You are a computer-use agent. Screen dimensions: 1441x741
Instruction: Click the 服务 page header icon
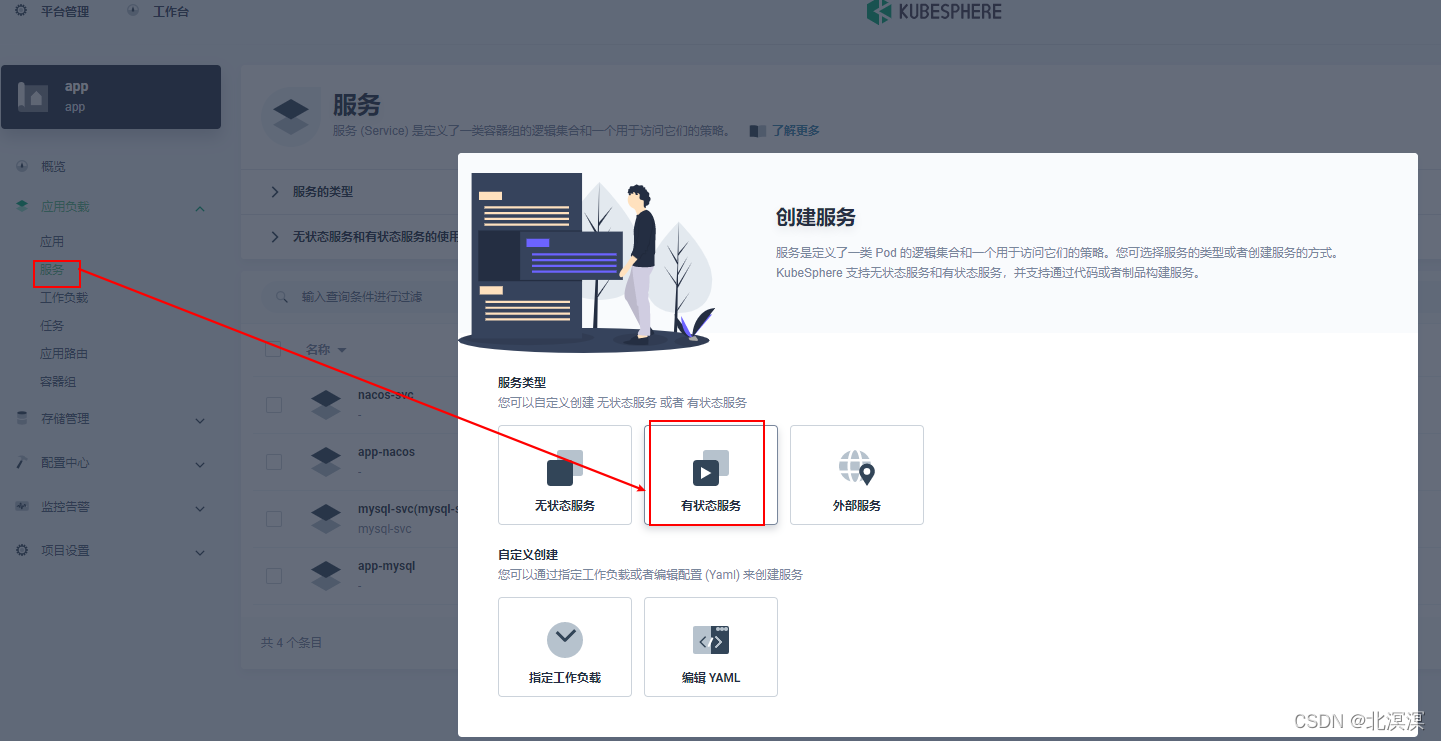click(x=291, y=116)
